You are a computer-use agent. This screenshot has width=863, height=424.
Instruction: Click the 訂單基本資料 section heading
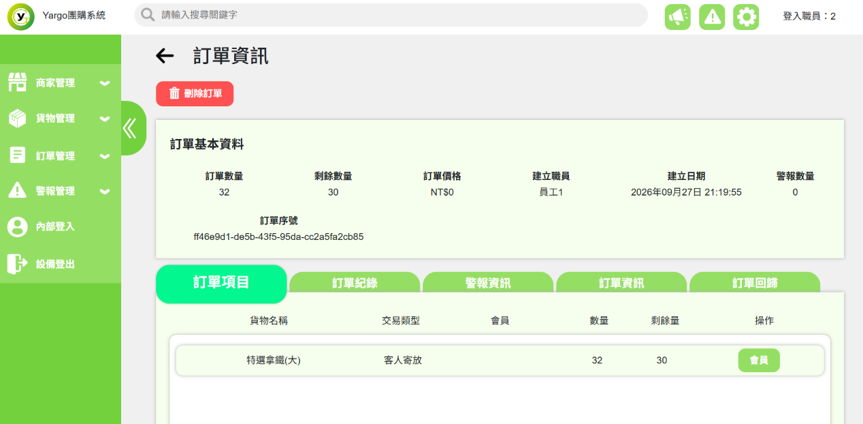click(x=207, y=145)
